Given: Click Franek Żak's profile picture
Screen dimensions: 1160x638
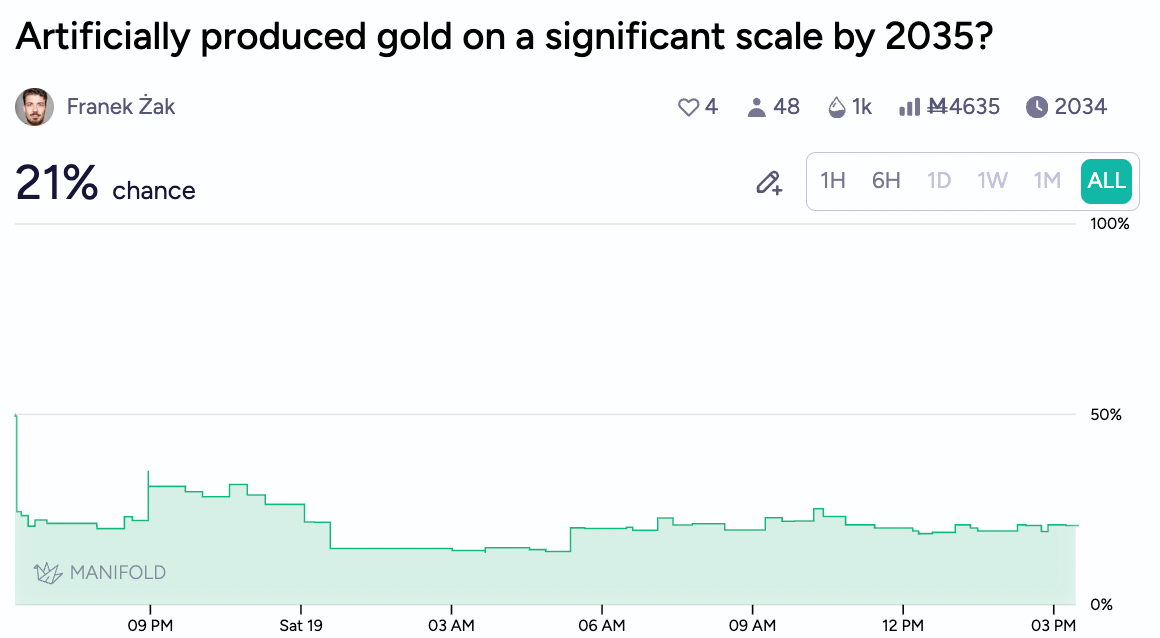Looking at the screenshot, I should point(34,106).
